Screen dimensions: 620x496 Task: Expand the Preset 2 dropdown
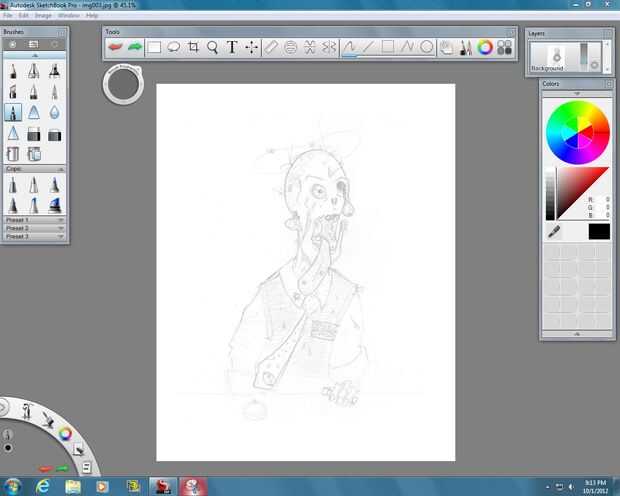pos(34,228)
